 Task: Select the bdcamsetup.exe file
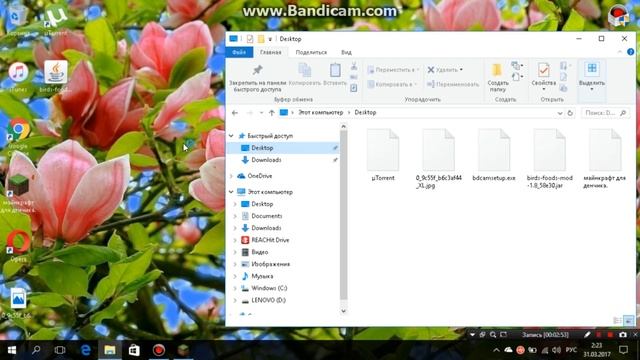click(494, 155)
